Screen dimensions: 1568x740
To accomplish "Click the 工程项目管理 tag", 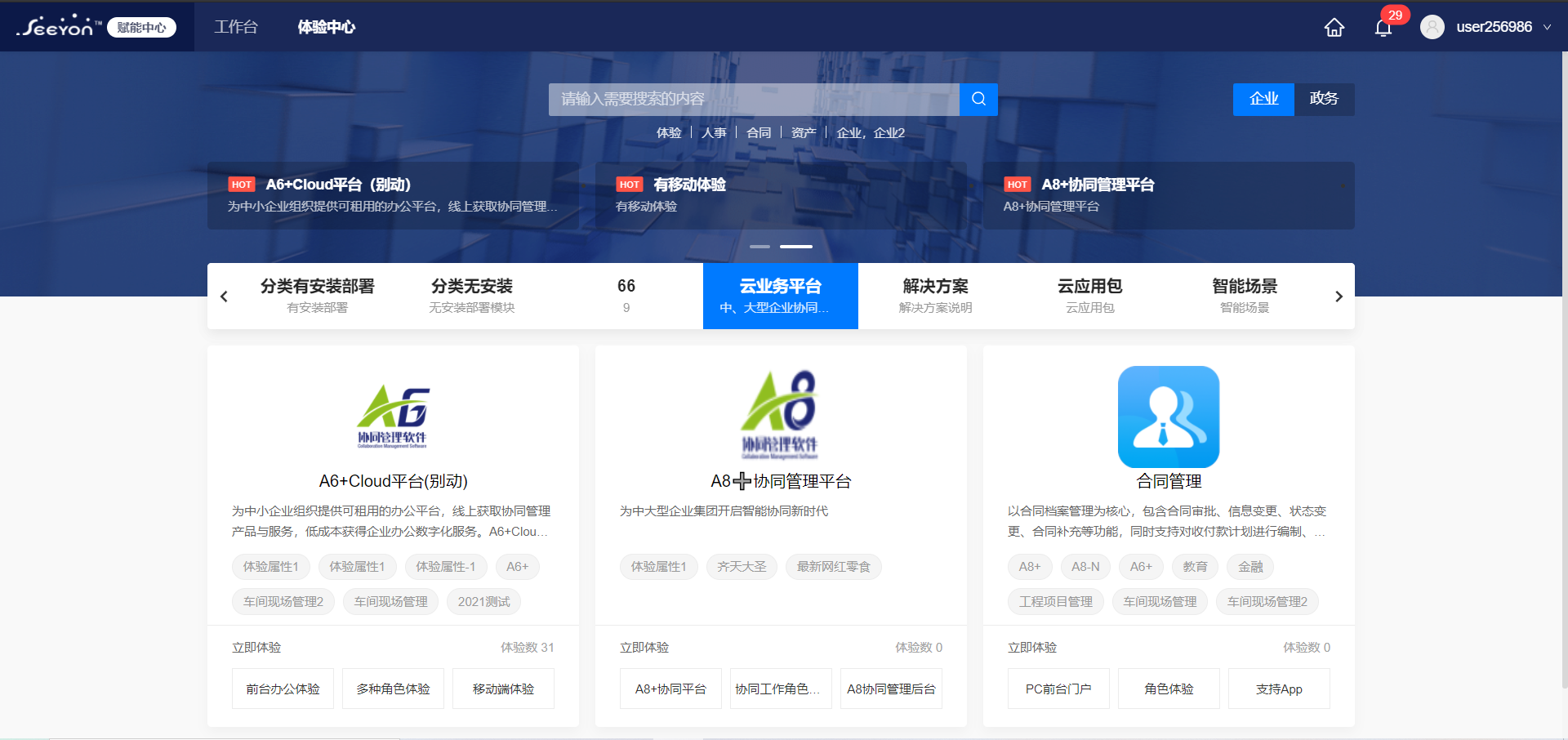I will pyautogui.click(x=1056, y=602).
